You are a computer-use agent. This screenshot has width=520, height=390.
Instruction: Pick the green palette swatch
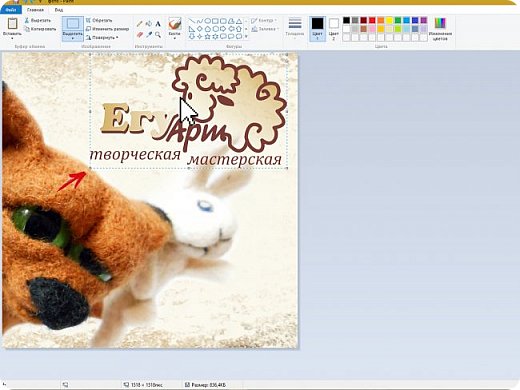coord(398,21)
